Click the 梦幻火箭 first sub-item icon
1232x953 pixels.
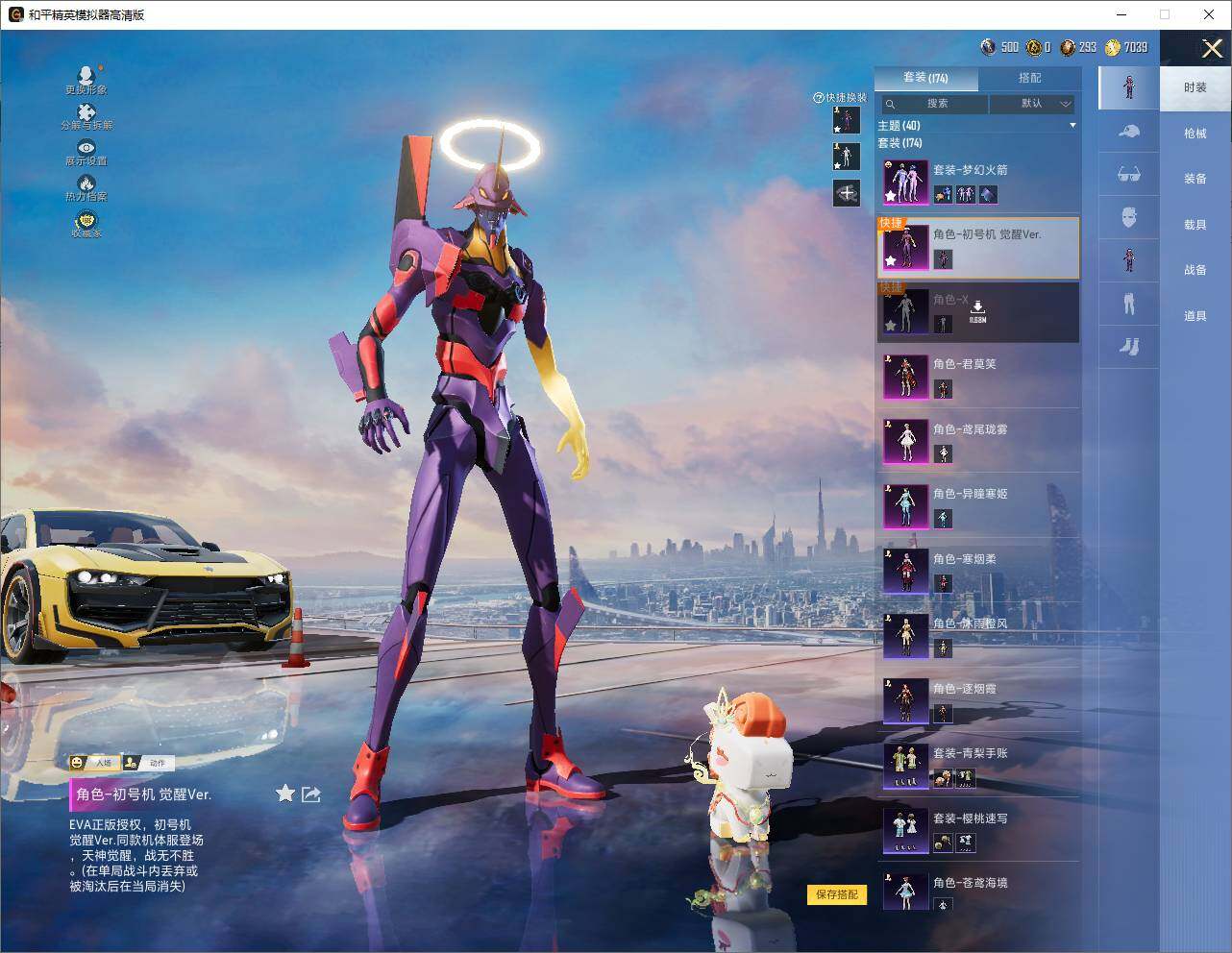(x=943, y=194)
